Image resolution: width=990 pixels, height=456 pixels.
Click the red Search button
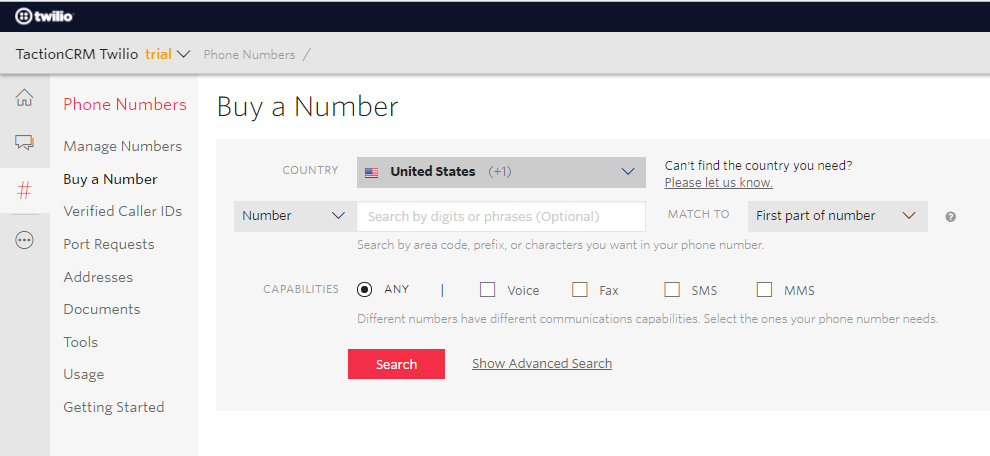397,364
